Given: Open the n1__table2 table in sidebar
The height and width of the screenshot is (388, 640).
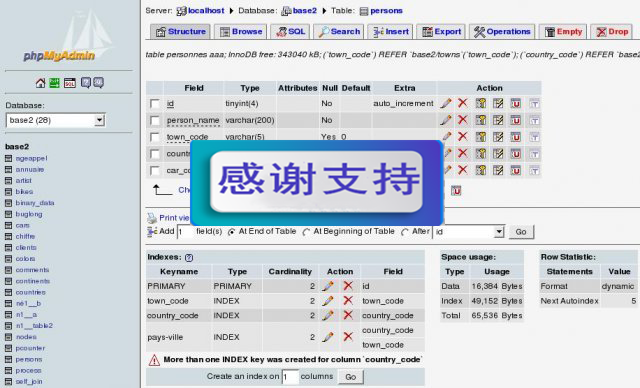Looking at the screenshot, I should pos(34,326).
